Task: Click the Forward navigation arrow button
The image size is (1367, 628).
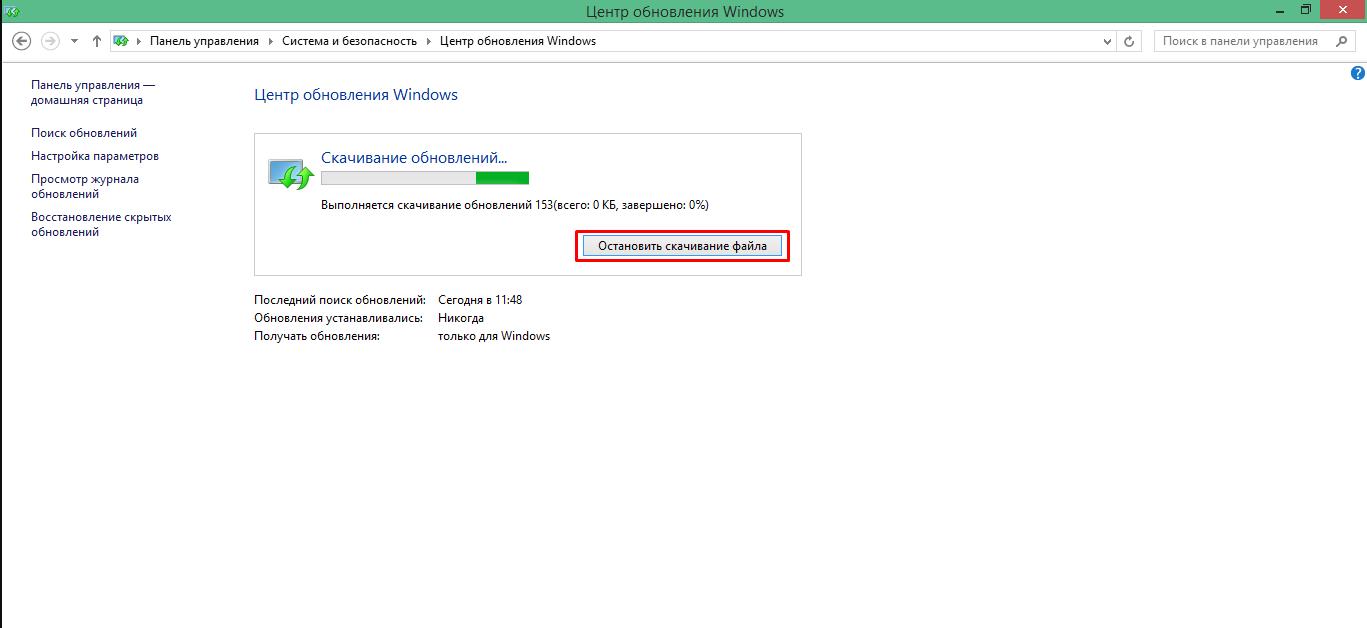Action: click(x=50, y=41)
